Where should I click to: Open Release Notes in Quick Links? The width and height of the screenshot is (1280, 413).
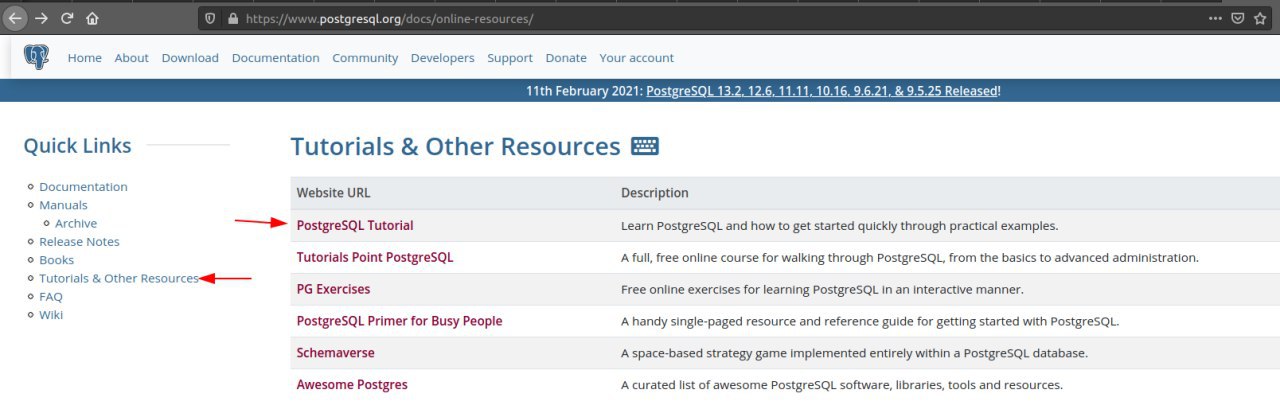coord(79,242)
